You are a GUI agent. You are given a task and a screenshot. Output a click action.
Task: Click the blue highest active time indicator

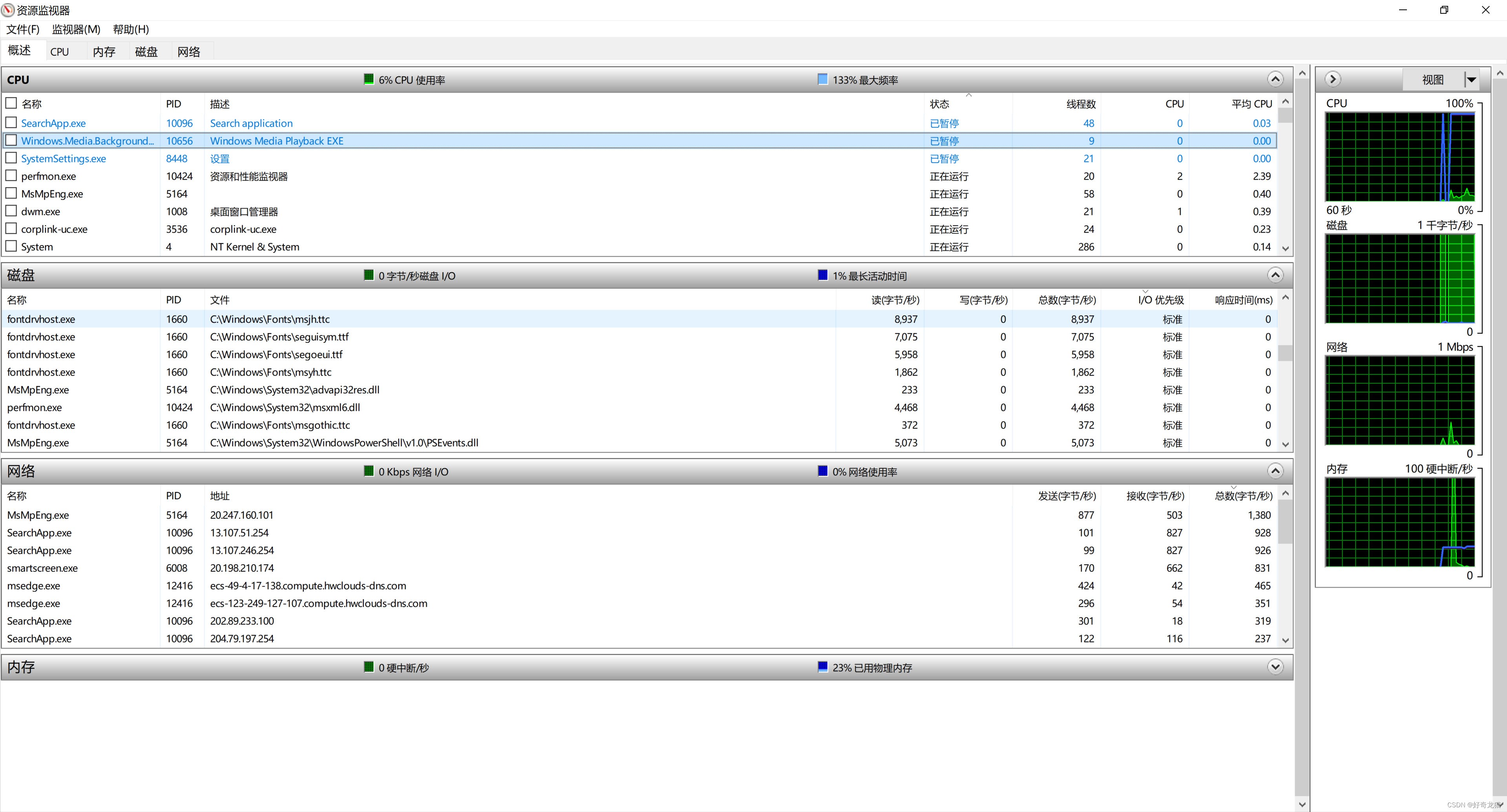pos(823,275)
